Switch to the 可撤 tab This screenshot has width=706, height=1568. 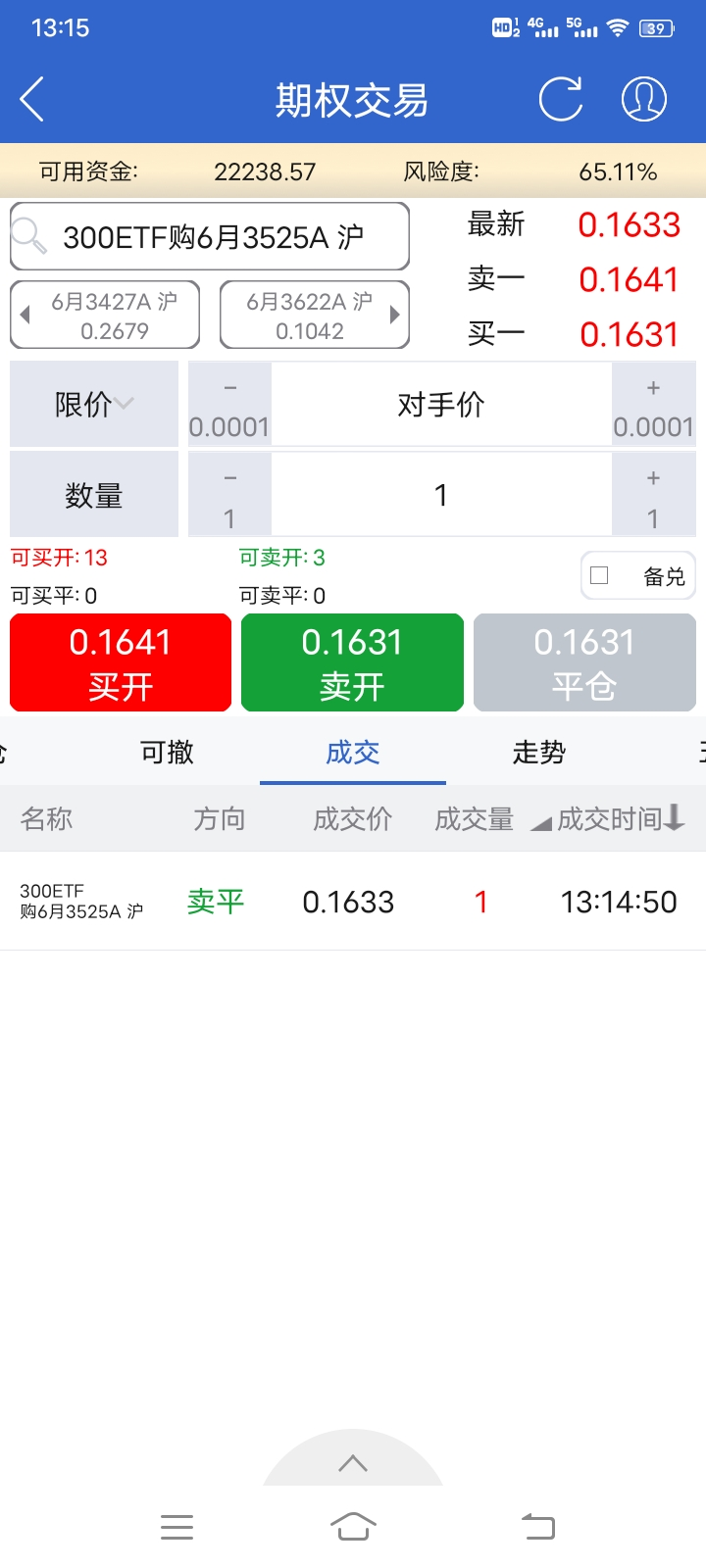pyautogui.click(x=167, y=752)
